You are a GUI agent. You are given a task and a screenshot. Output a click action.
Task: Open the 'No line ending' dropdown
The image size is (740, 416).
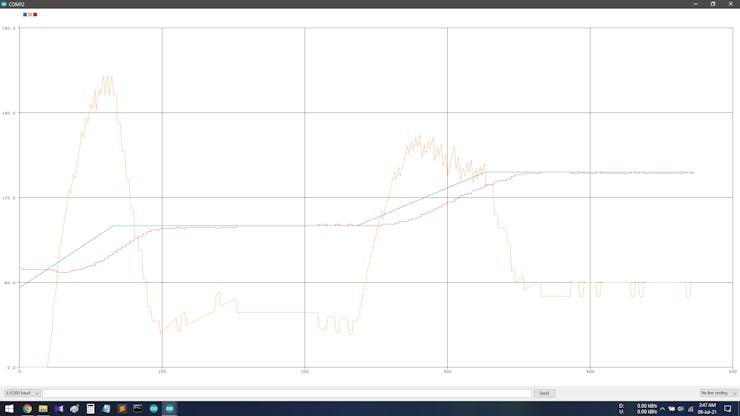pyautogui.click(x=718, y=393)
